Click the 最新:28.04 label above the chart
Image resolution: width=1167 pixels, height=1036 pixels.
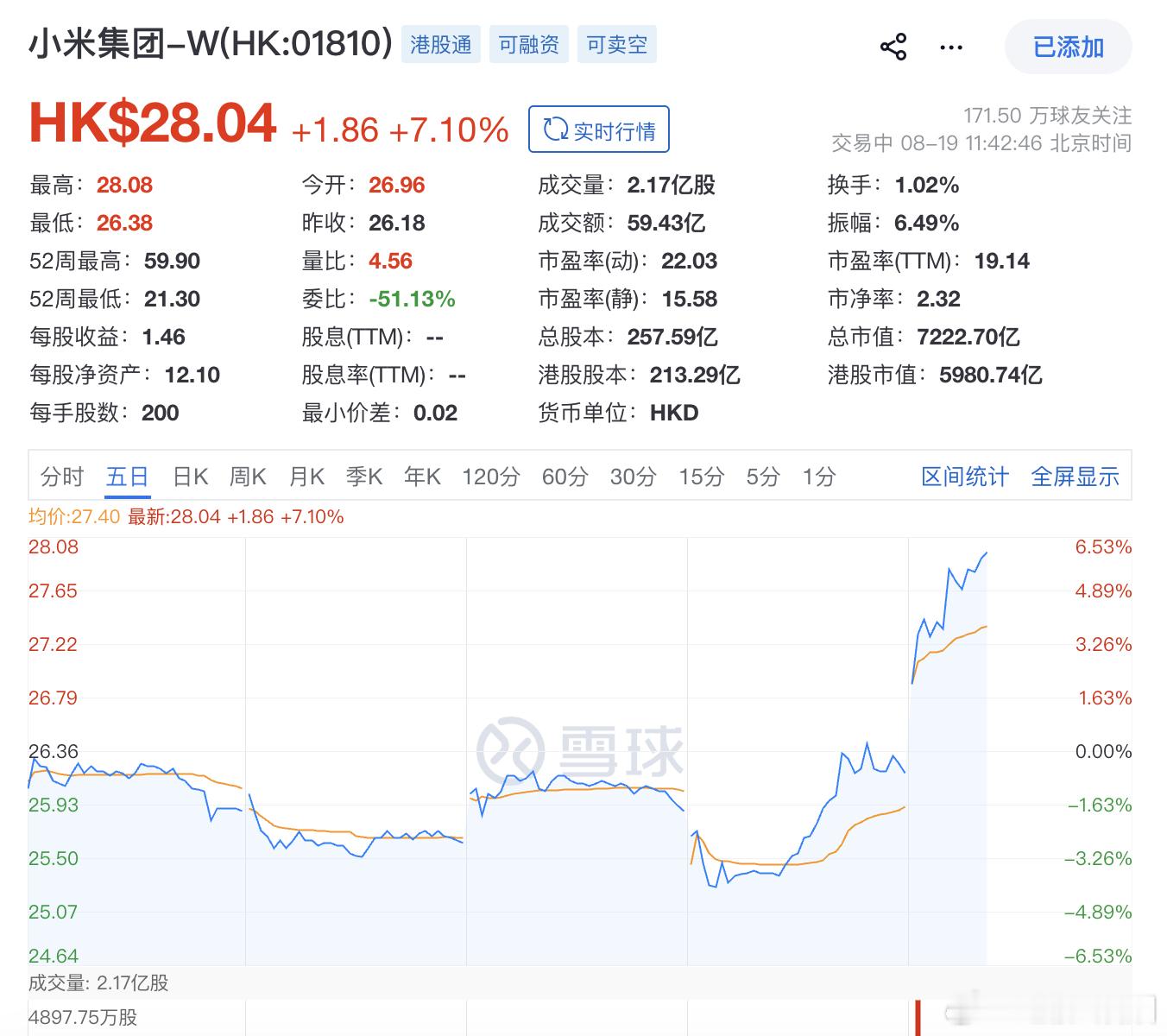point(236,516)
